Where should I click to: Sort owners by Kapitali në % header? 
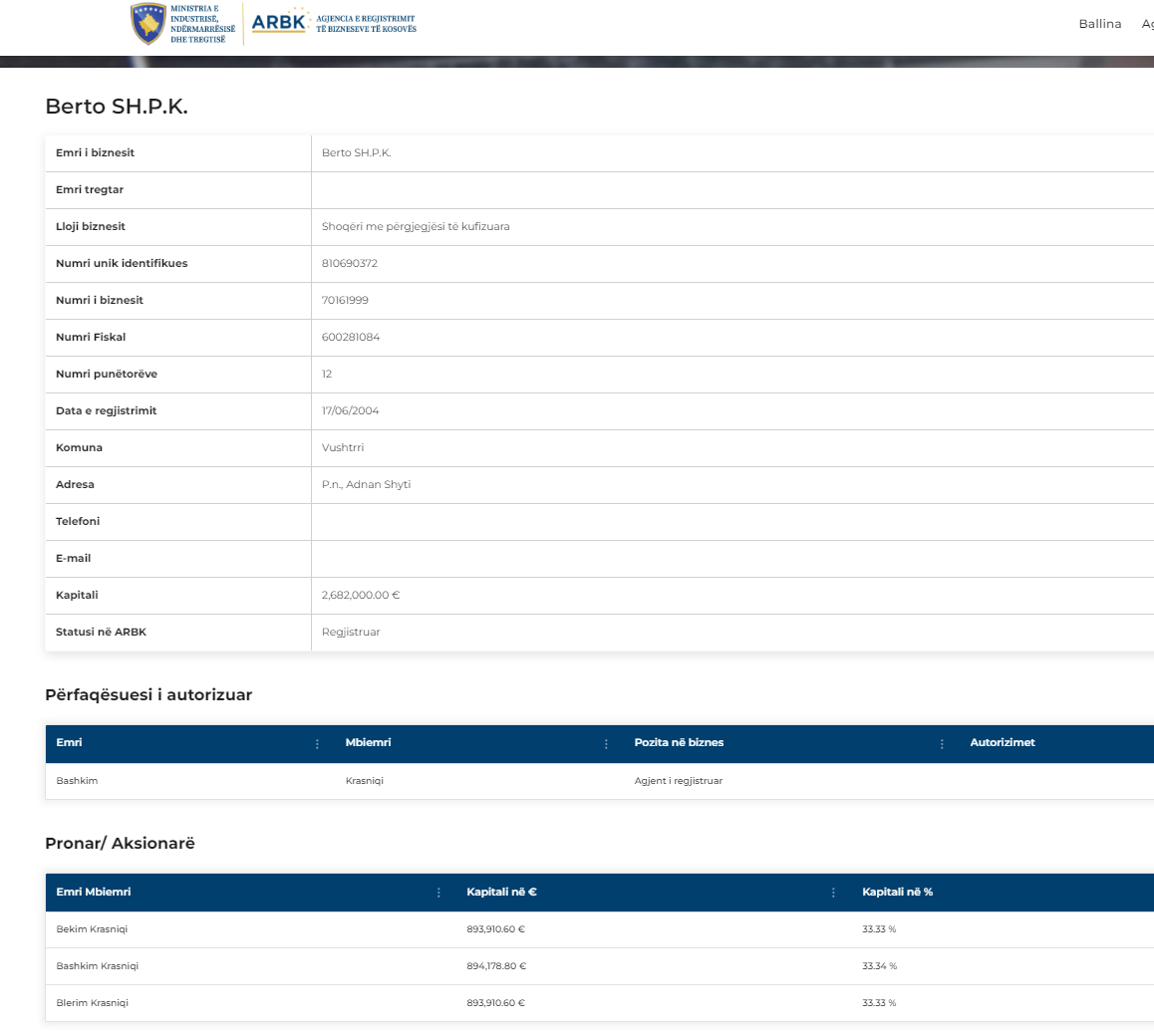point(897,893)
